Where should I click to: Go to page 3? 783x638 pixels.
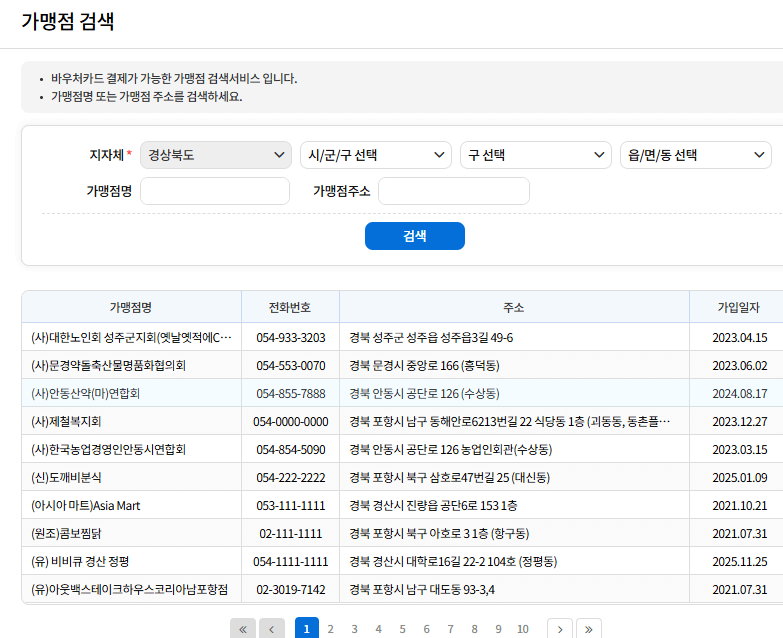[354, 629]
